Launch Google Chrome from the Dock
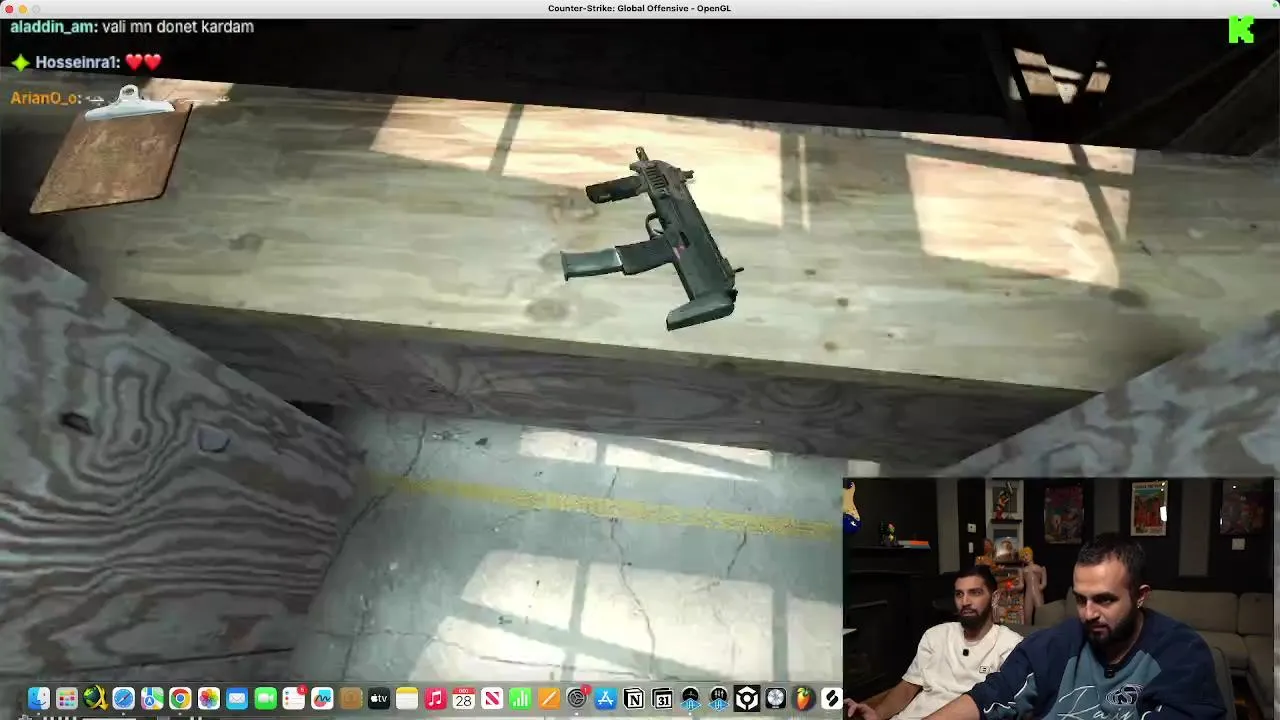Screen dimensions: 1280x720 pyautogui.click(x=180, y=699)
